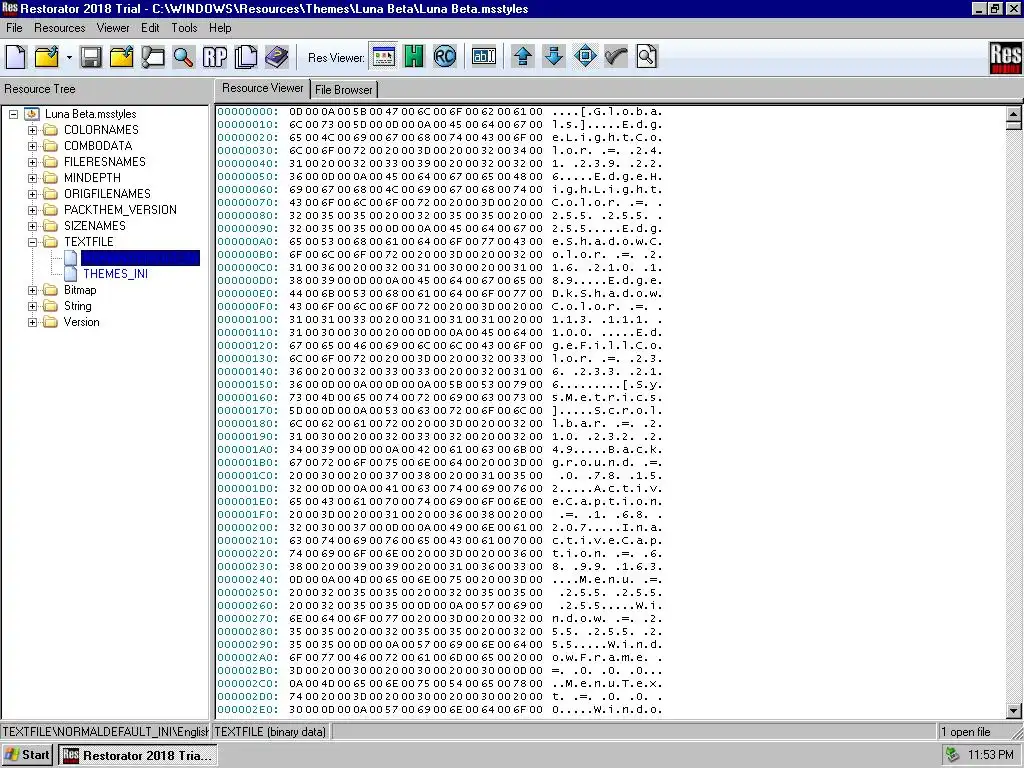The width and height of the screenshot is (1024, 768).
Task: Click the vertical scrollbar thumb
Action: coord(1014,125)
